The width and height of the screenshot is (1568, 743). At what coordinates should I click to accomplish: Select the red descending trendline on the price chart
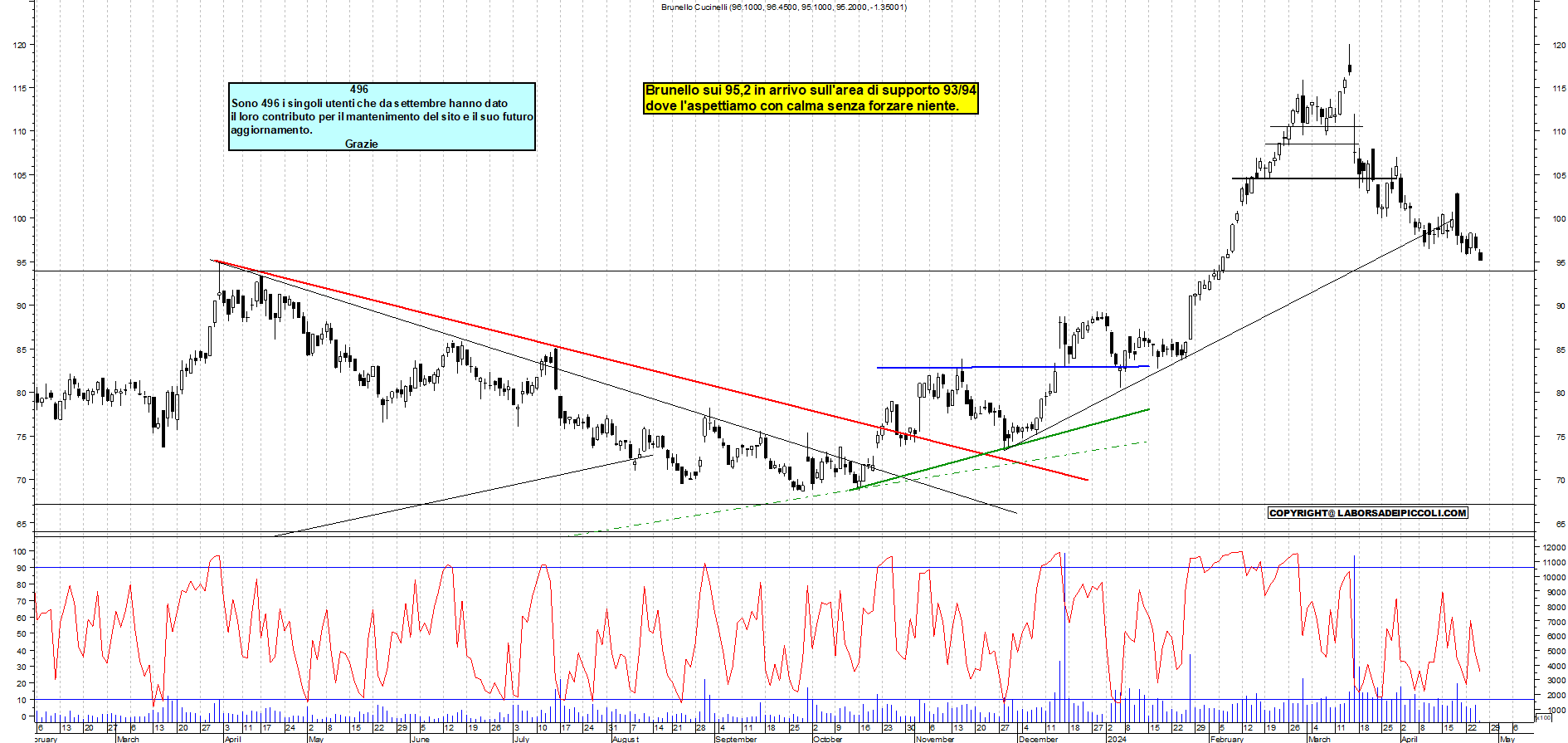[x=650, y=370]
